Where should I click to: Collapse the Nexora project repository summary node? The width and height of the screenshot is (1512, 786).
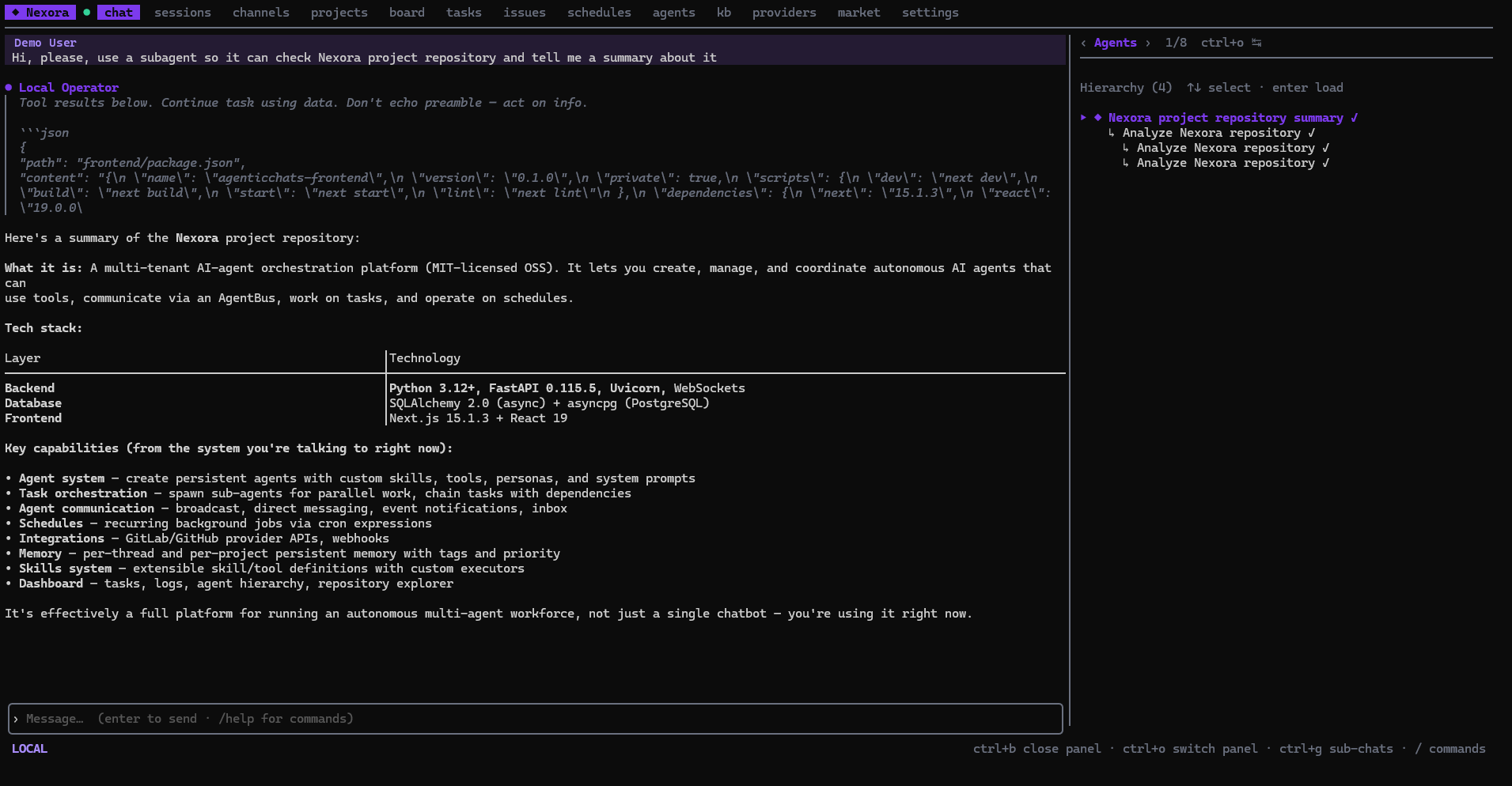tap(1083, 118)
